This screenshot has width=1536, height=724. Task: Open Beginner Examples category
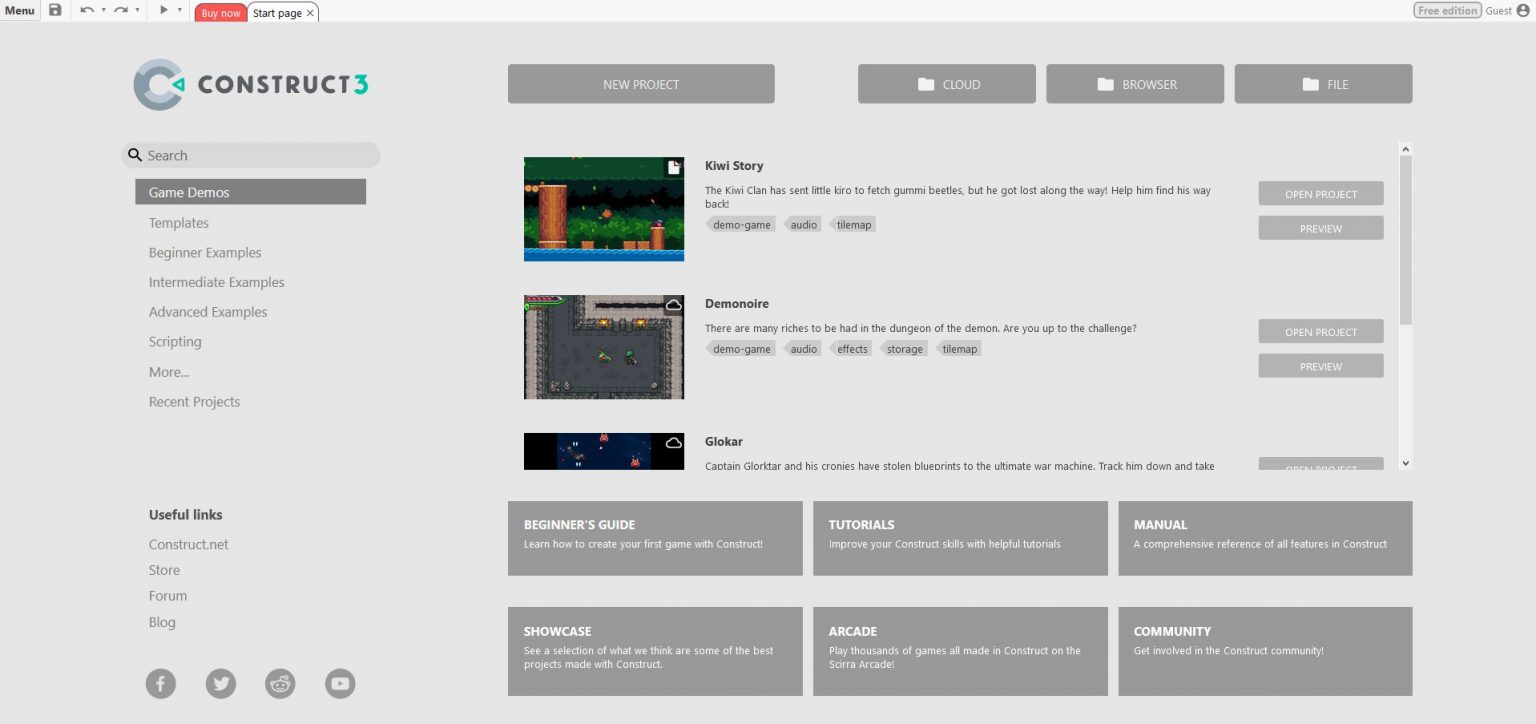pyautogui.click(x=205, y=253)
